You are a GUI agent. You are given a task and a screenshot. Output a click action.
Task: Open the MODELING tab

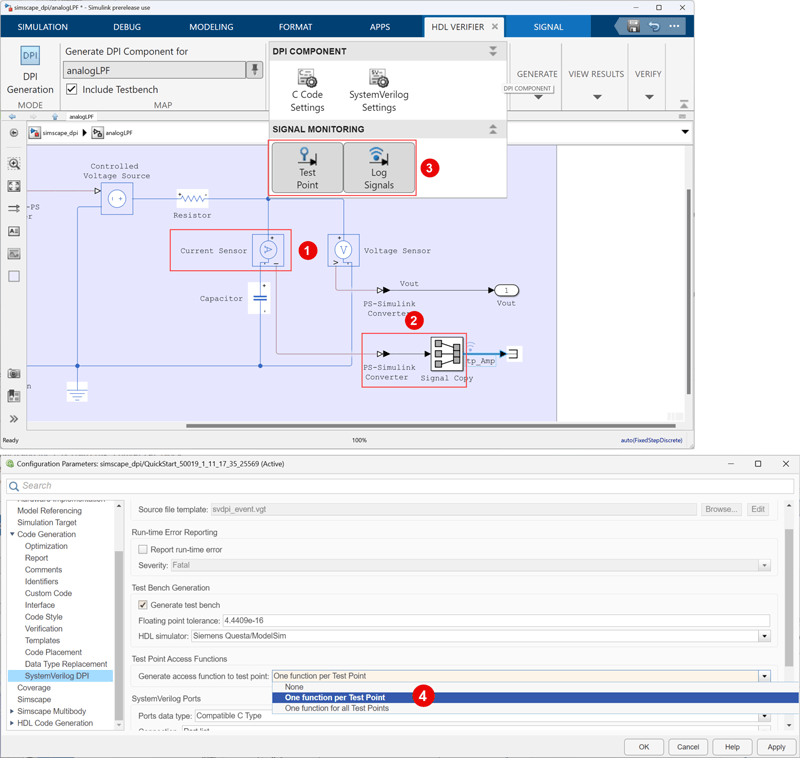(x=211, y=27)
